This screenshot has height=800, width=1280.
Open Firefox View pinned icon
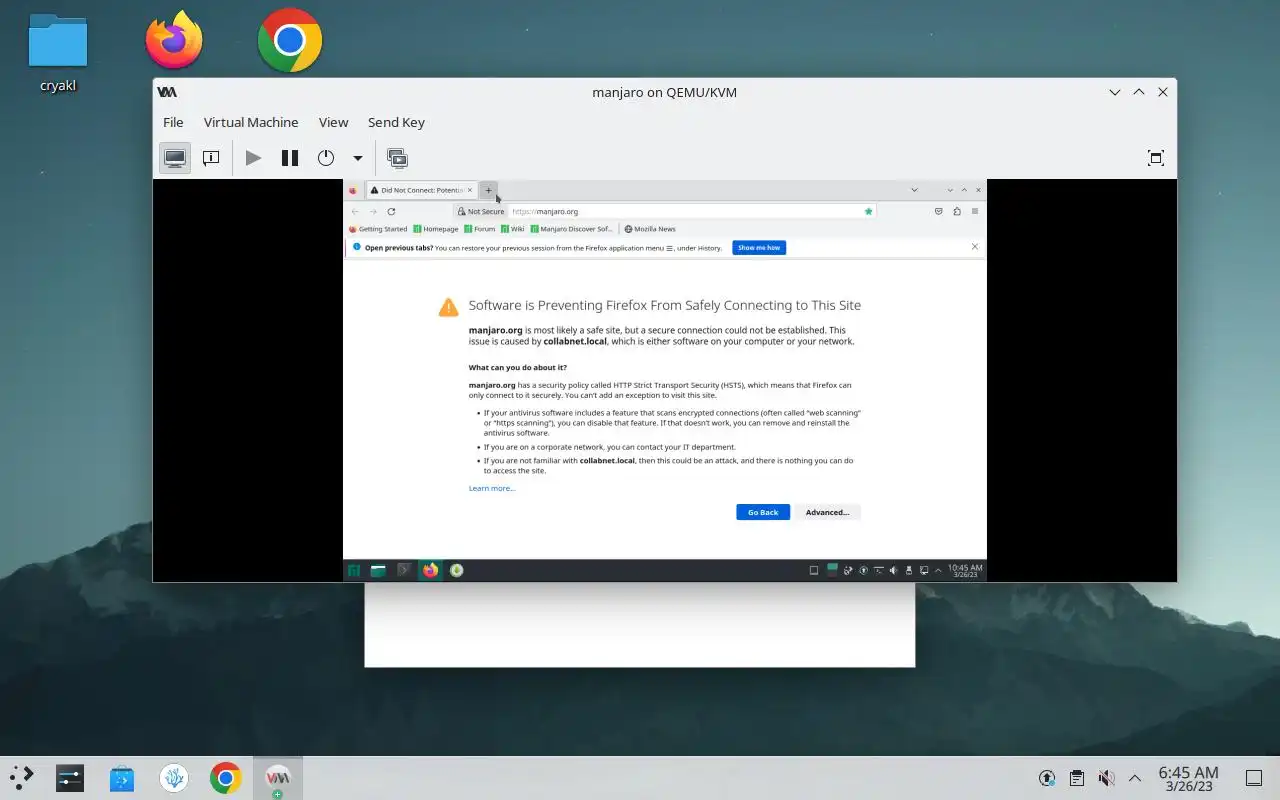click(353, 190)
